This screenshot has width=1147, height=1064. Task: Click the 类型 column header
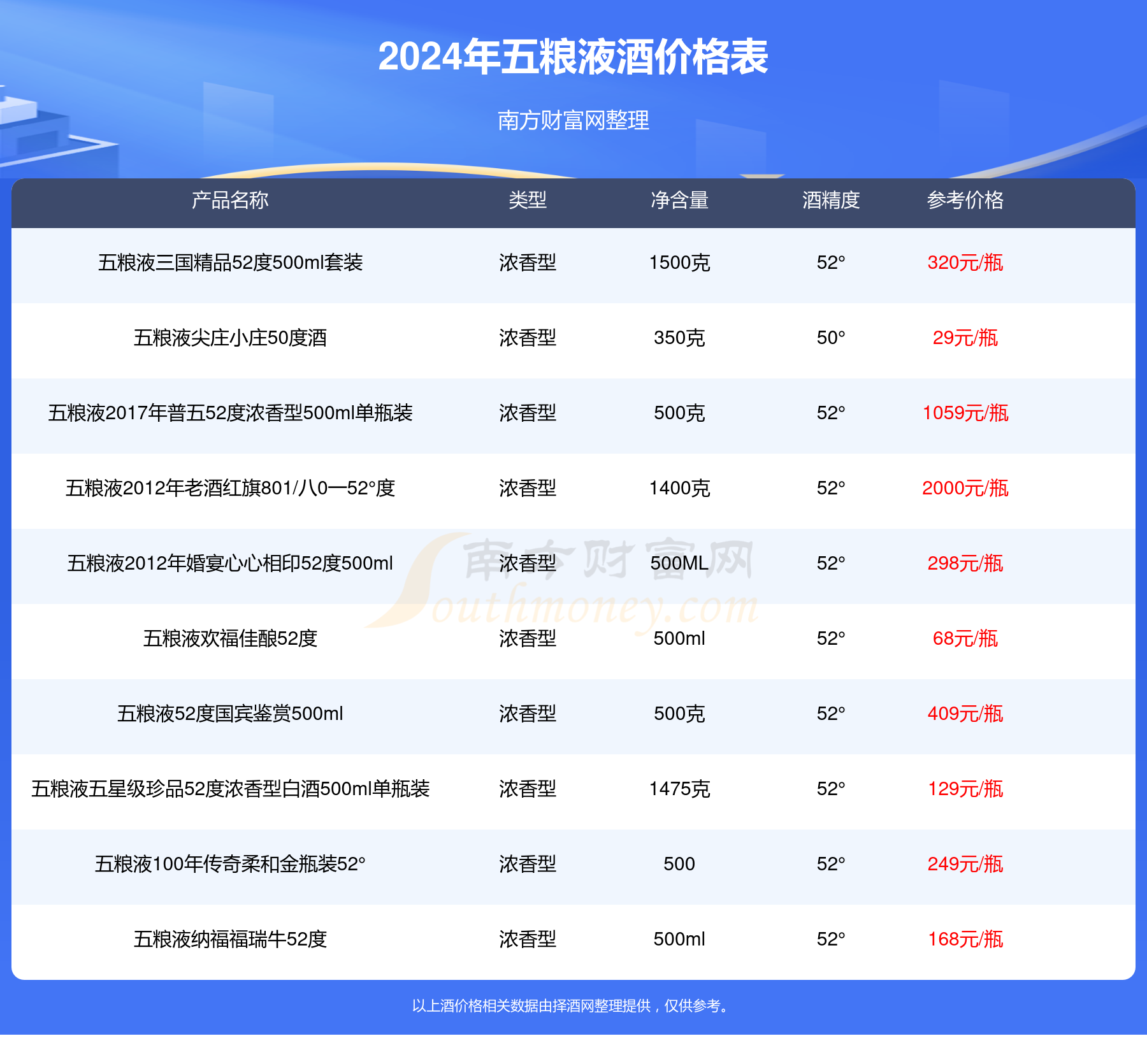pos(528,200)
